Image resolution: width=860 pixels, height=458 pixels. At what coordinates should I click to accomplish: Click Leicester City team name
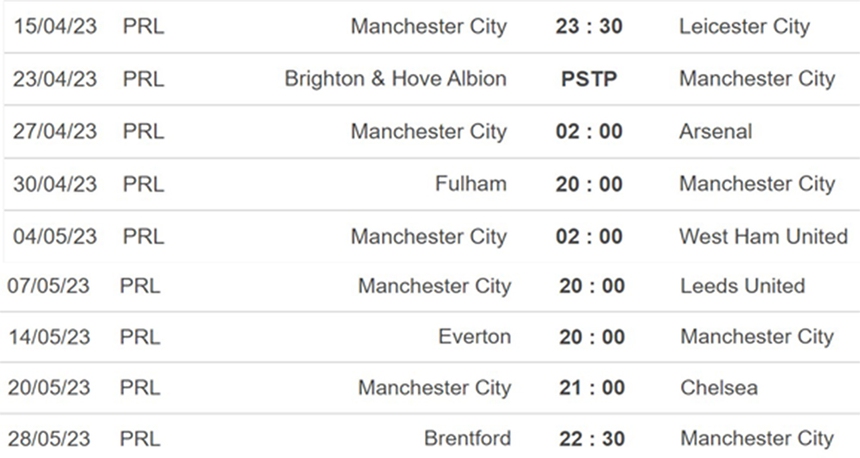click(x=744, y=26)
